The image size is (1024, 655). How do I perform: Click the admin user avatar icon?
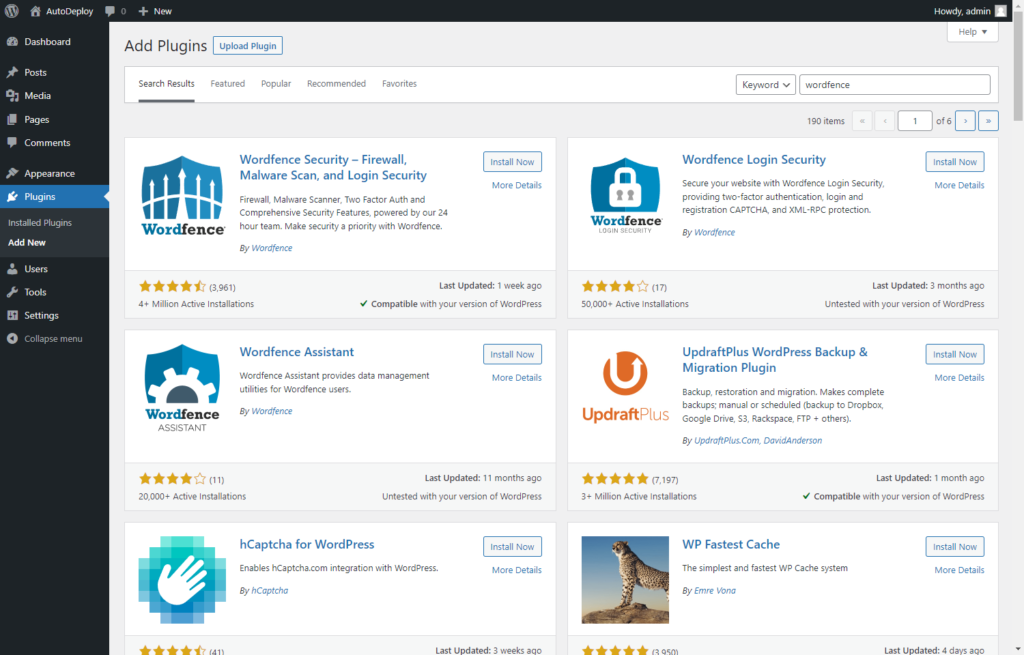click(x=1000, y=11)
